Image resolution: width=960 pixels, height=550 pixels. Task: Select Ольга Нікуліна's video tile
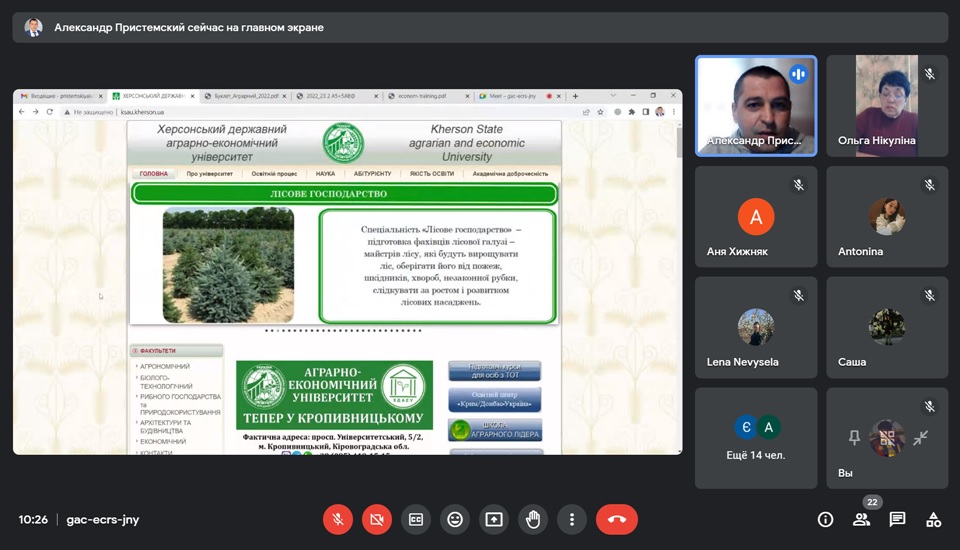(887, 106)
